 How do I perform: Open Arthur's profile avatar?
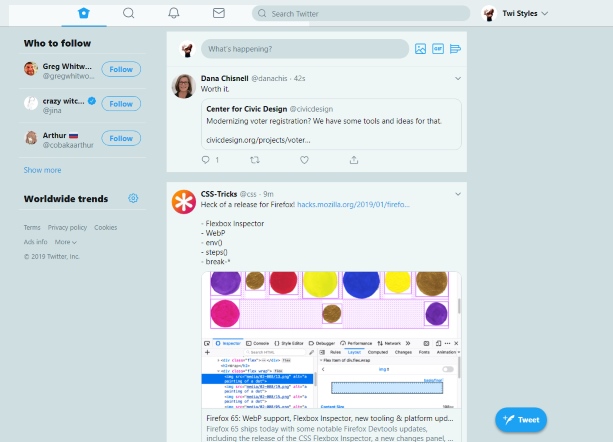coord(31,138)
